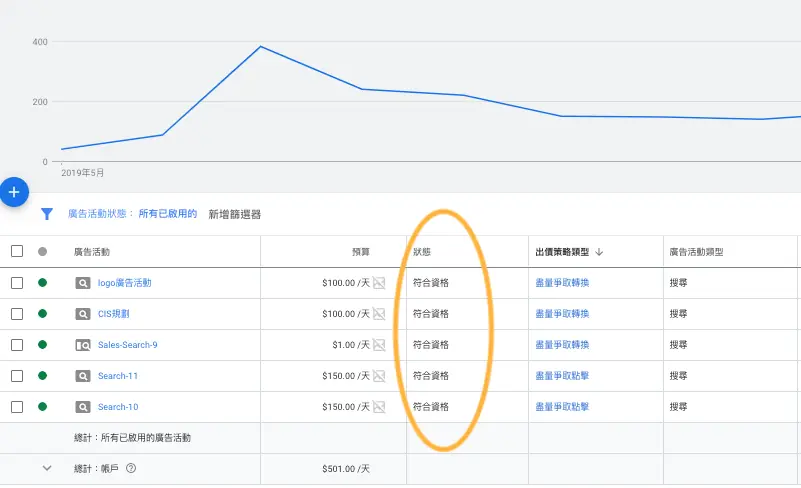Click the chart peak point near 400
Viewport: 801px width, 488px height.
click(261, 47)
